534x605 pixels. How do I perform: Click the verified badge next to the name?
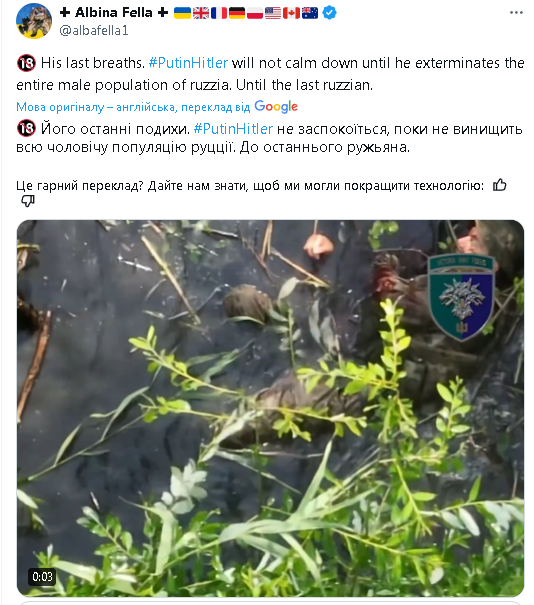[329, 13]
